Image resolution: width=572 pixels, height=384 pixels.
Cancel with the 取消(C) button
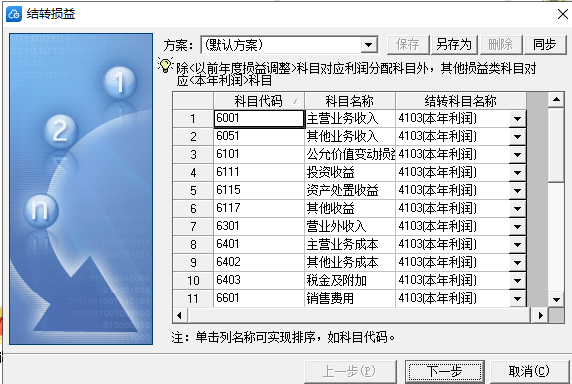click(x=529, y=372)
